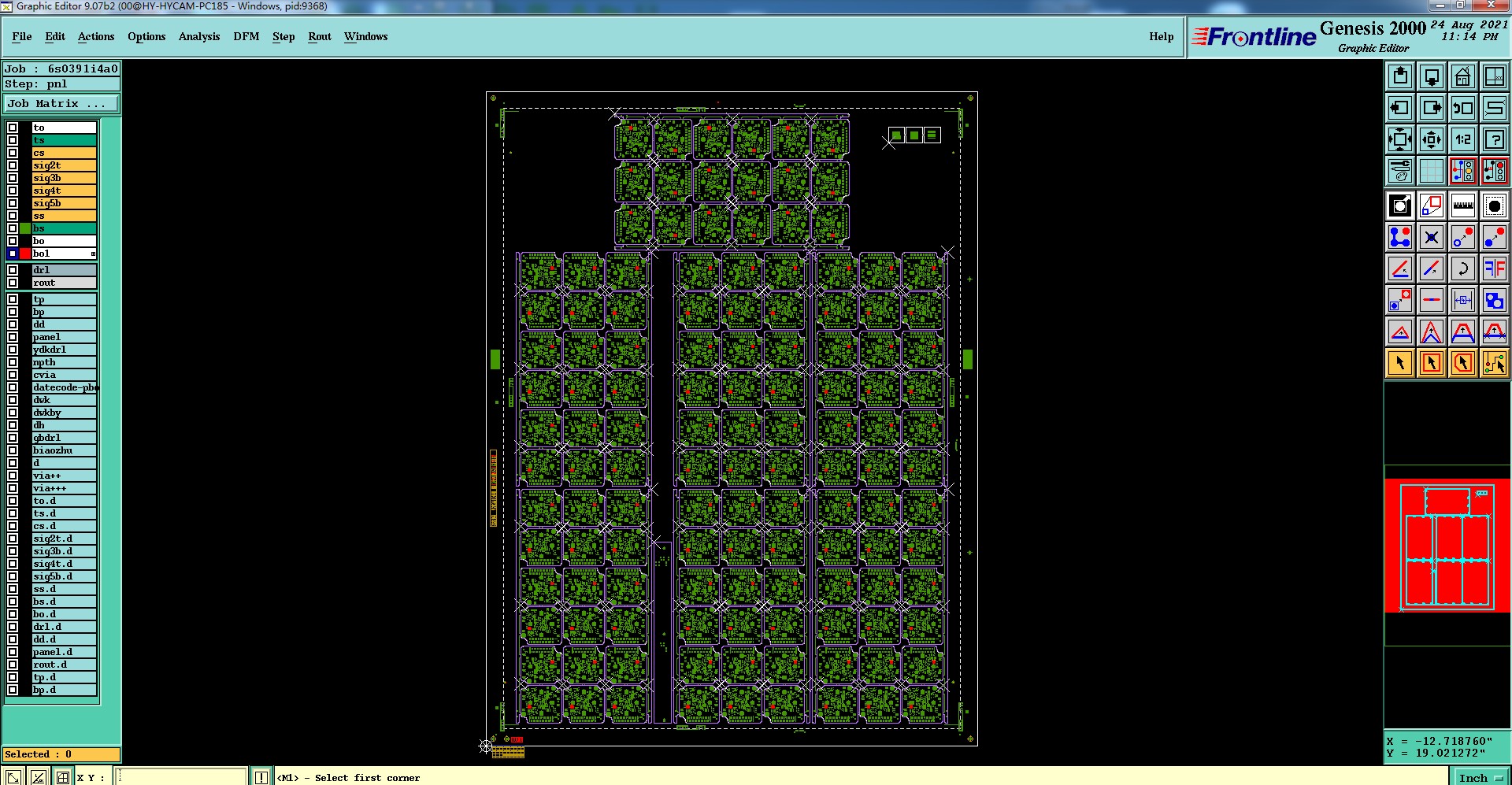This screenshot has width=1512, height=785.
Task: Click the X Y coordinate input field
Action: pyautogui.click(x=182, y=777)
